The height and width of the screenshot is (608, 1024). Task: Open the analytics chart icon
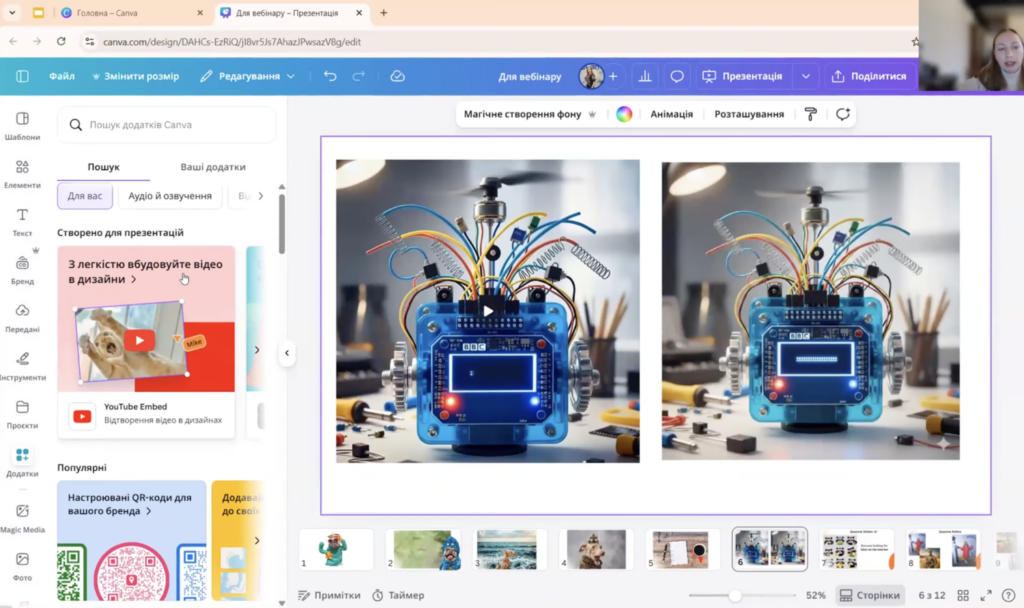645,76
